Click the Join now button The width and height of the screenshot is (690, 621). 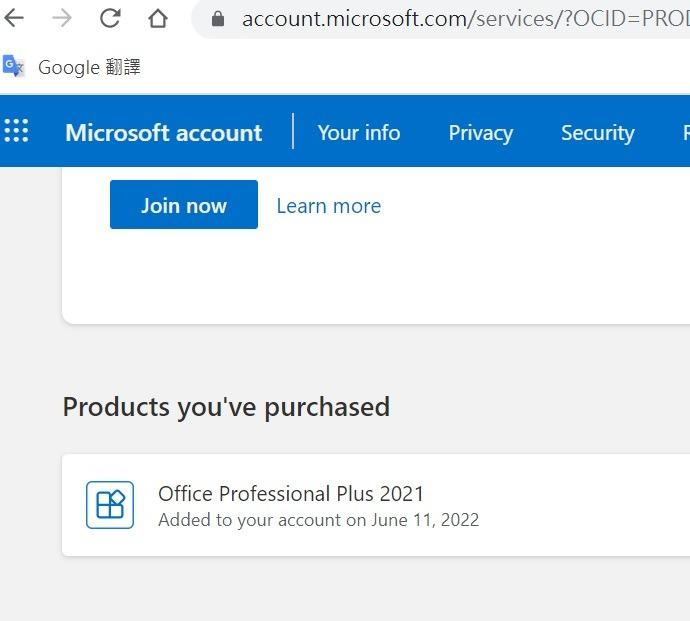(184, 205)
